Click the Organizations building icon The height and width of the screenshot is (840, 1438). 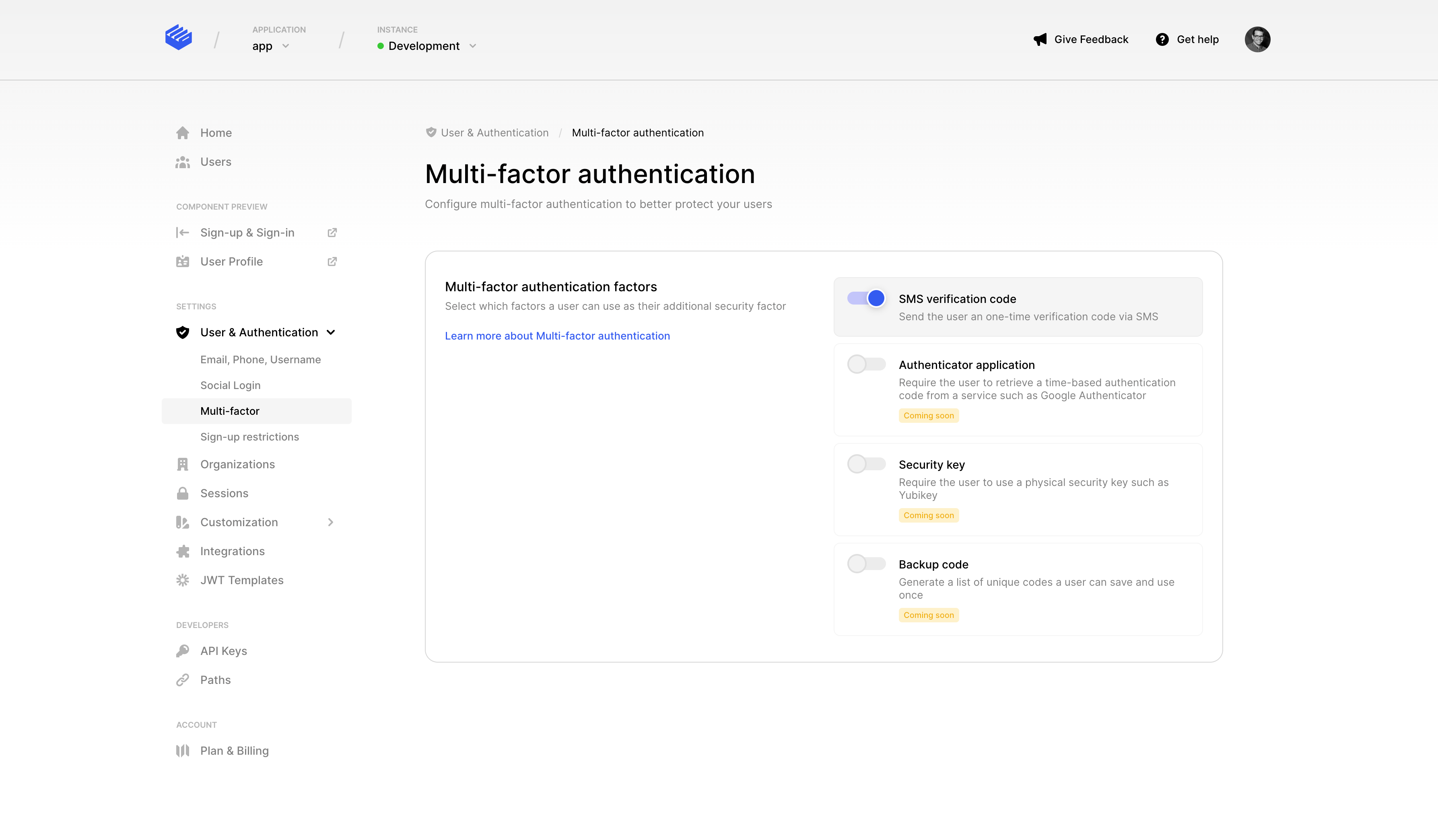183,465
